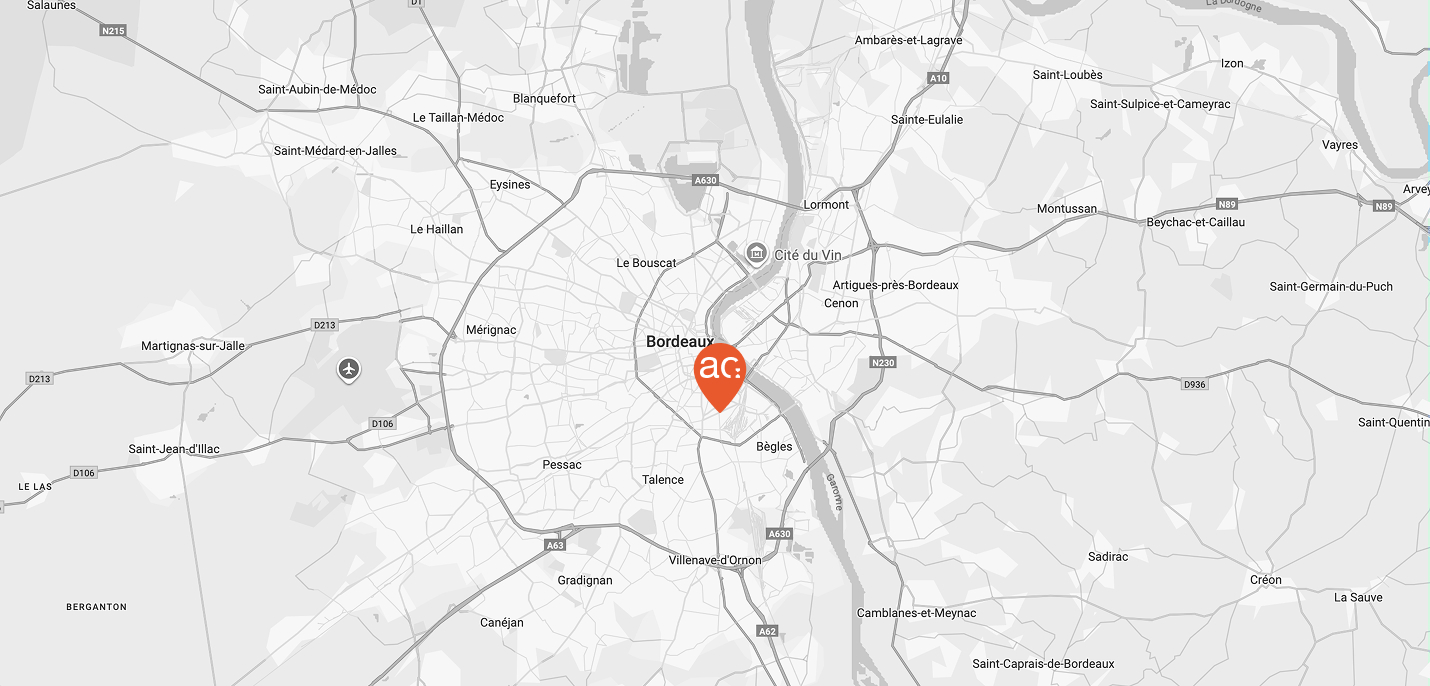Image resolution: width=1430 pixels, height=686 pixels.
Task: Click the A63 highway shield
Action: [x=556, y=545]
